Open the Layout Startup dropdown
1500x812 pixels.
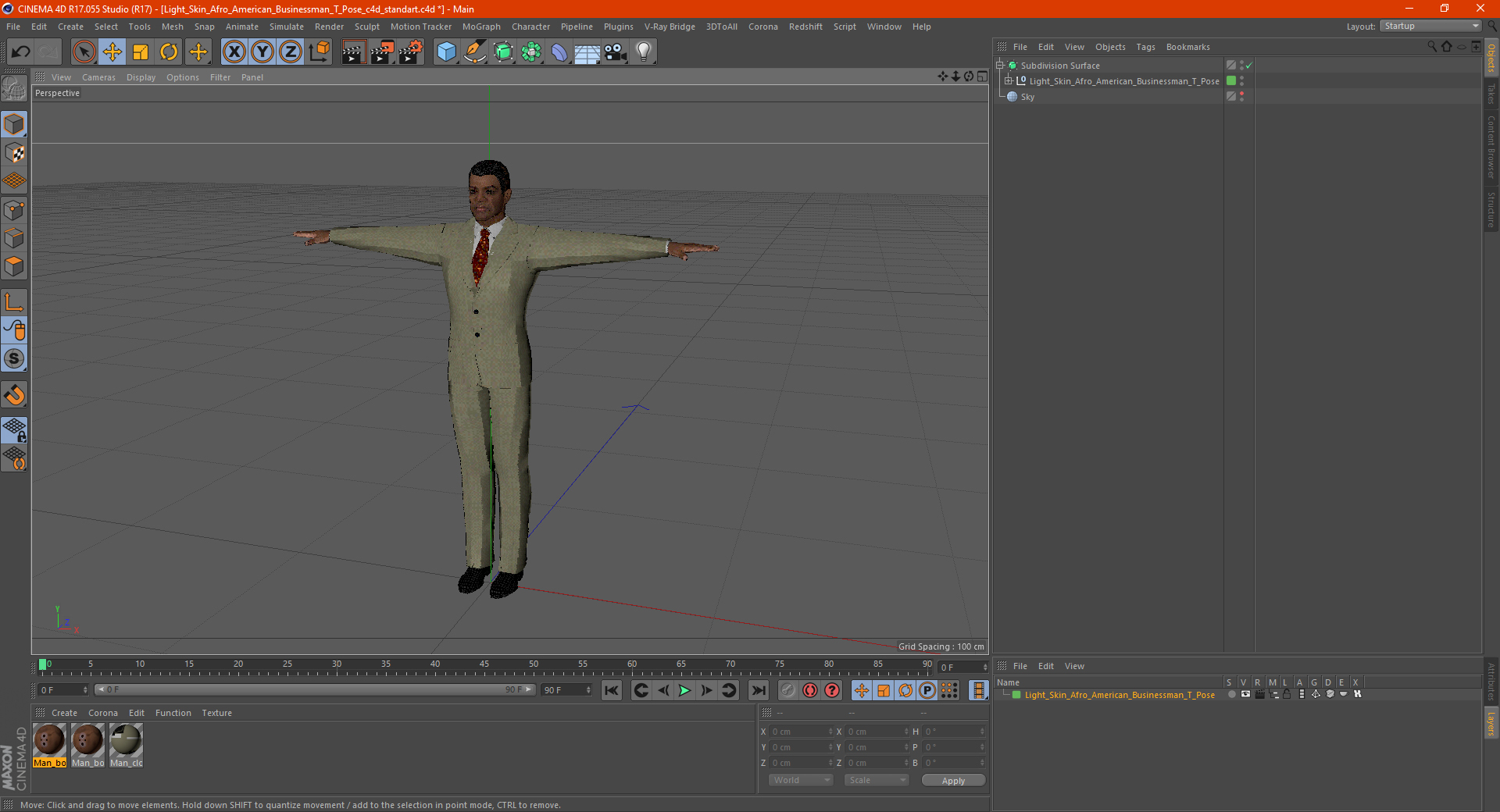[1430, 27]
